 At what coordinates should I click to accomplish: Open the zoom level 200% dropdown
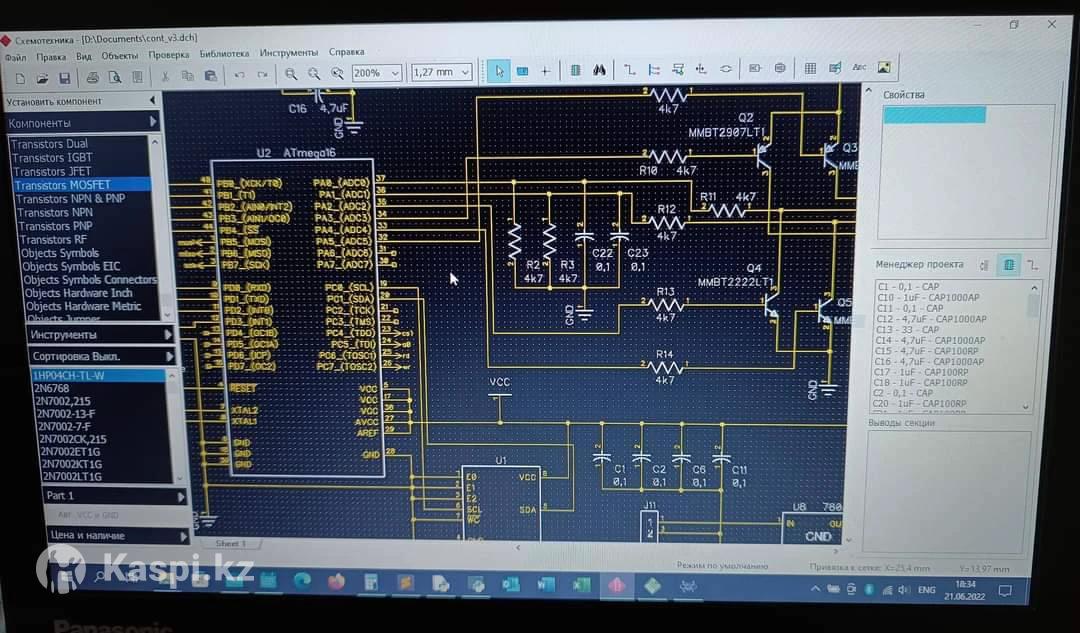pos(376,72)
